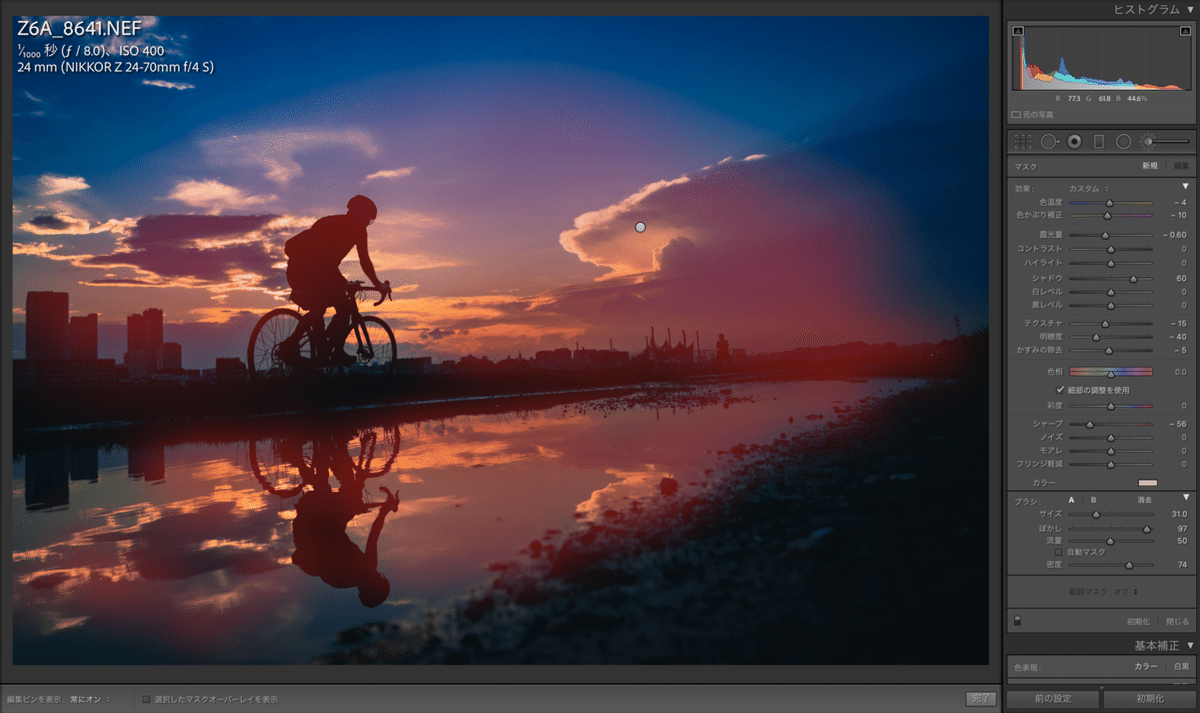
Task: Click the brush サイズ value 31.0
Action: pos(1179,514)
